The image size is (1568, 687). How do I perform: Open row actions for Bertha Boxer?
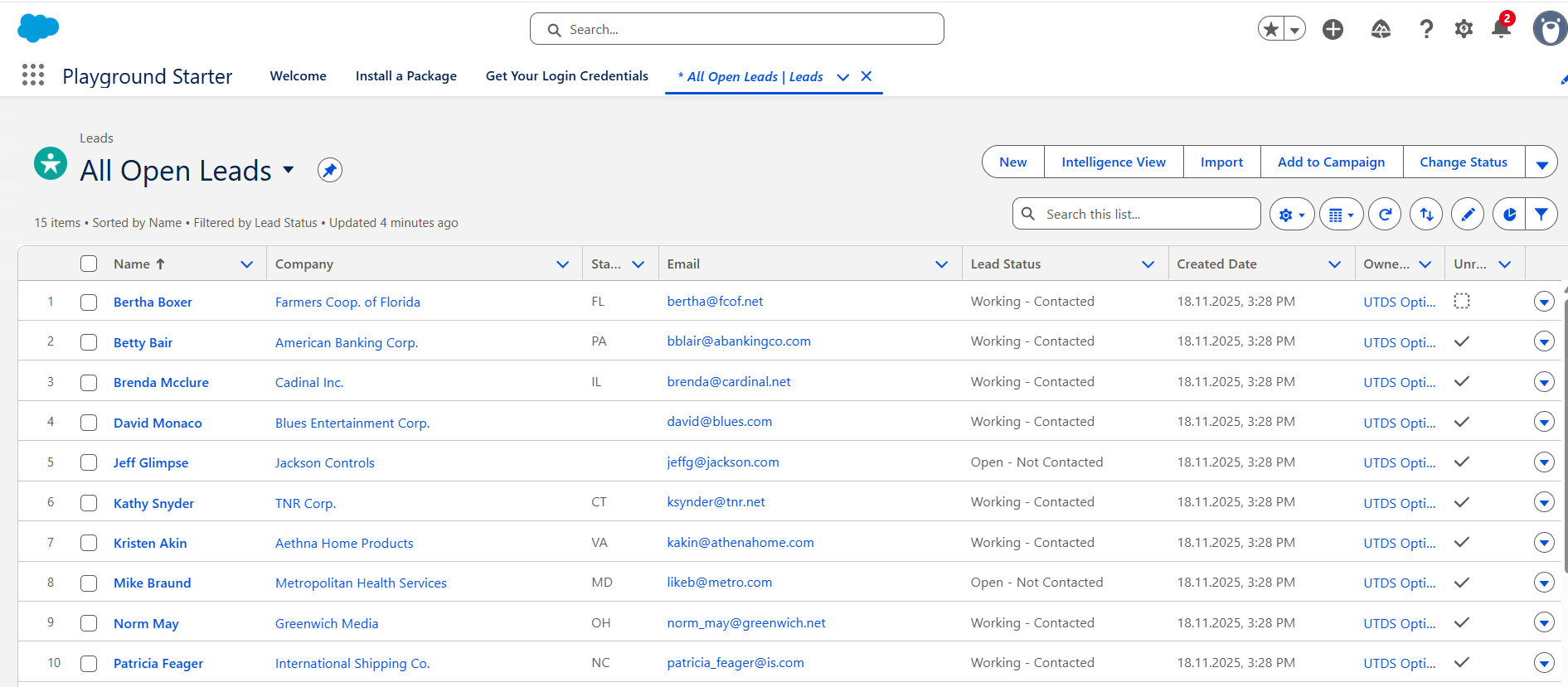(x=1544, y=302)
